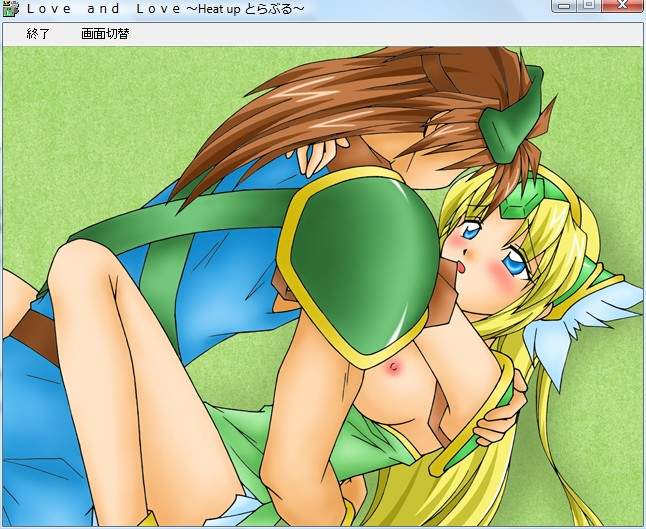Open the 画面切替 menu
The image size is (646, 529).
click(105, 33)
